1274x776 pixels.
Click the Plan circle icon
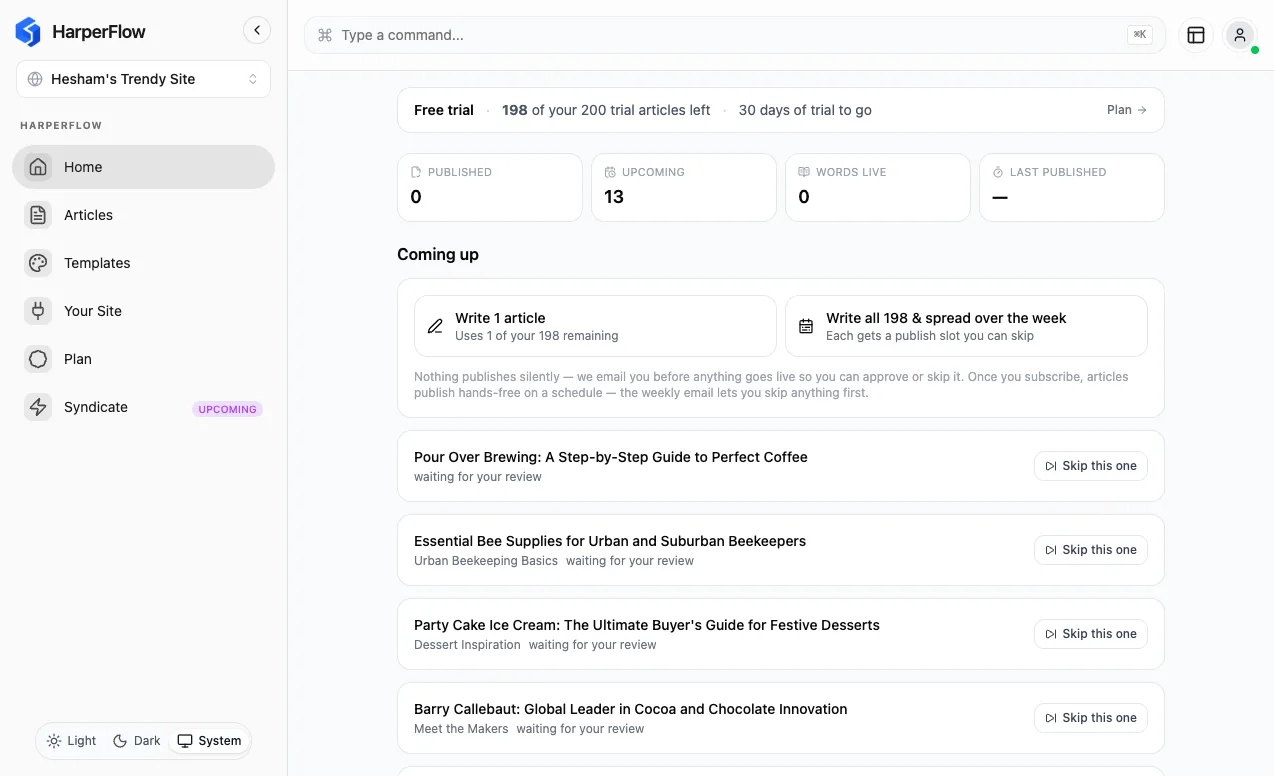pos(38,359)
